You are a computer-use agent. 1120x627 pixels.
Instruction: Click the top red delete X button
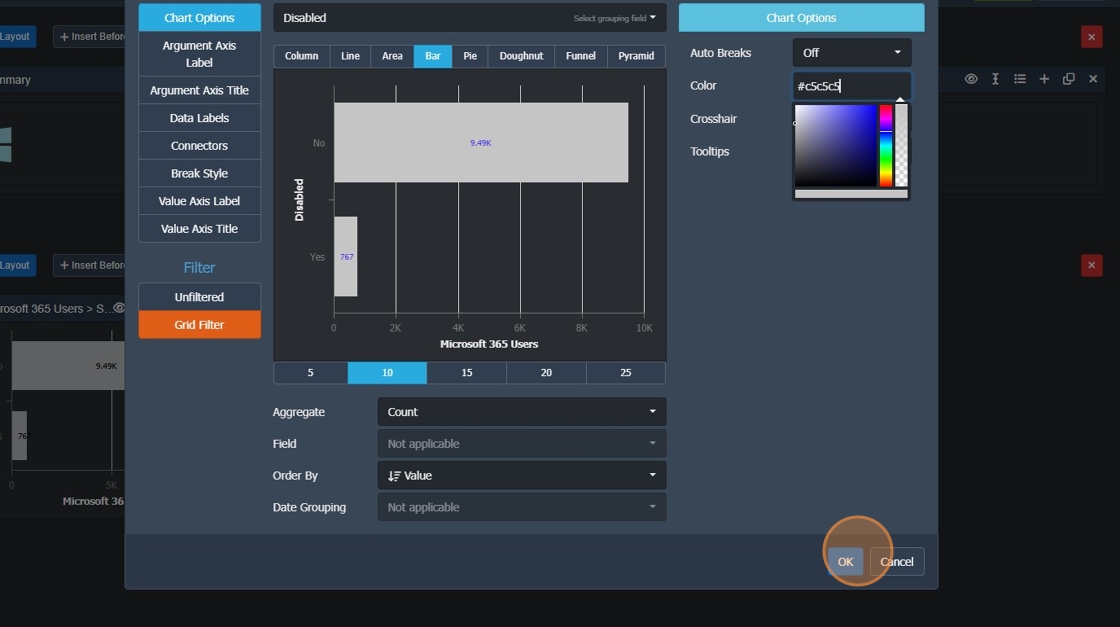point(1091,37)
